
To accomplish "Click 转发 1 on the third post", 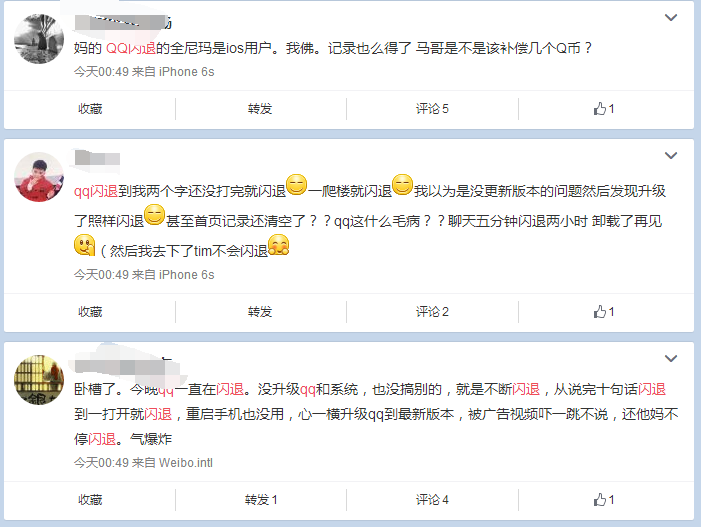I will (x=261, y=499).
